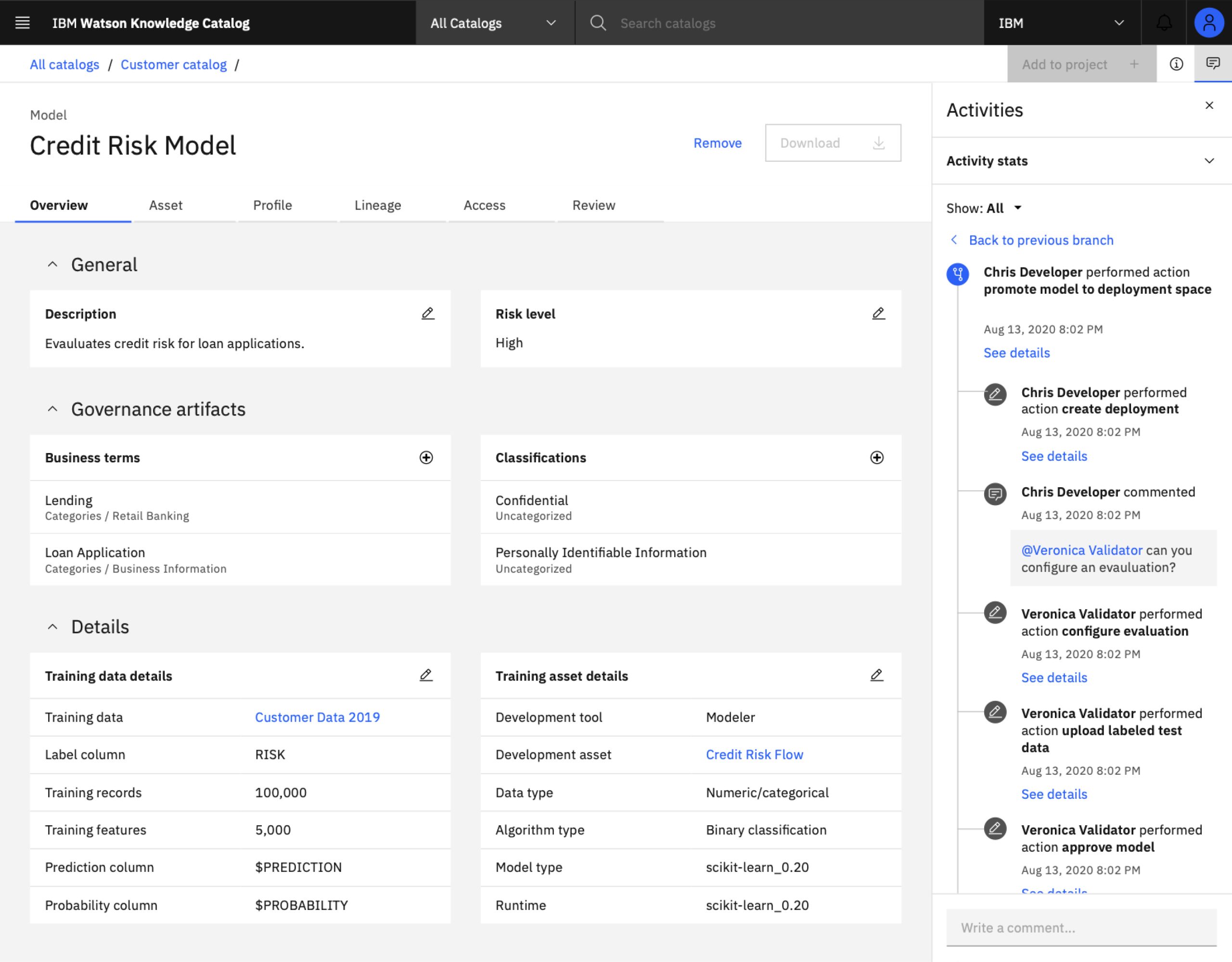Switch to the Profile tab
The height and width of the screenshot is (962, 1232).
(272, 206)
